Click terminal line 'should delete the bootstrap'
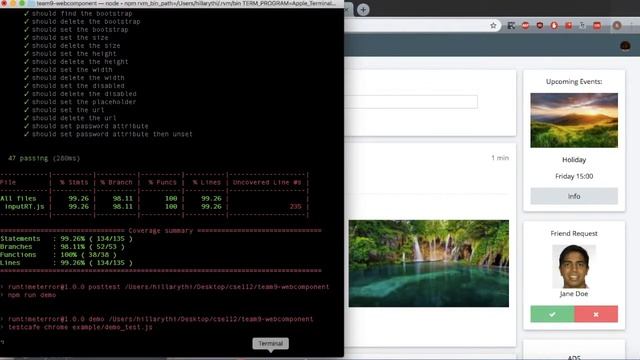 [86, 22]
